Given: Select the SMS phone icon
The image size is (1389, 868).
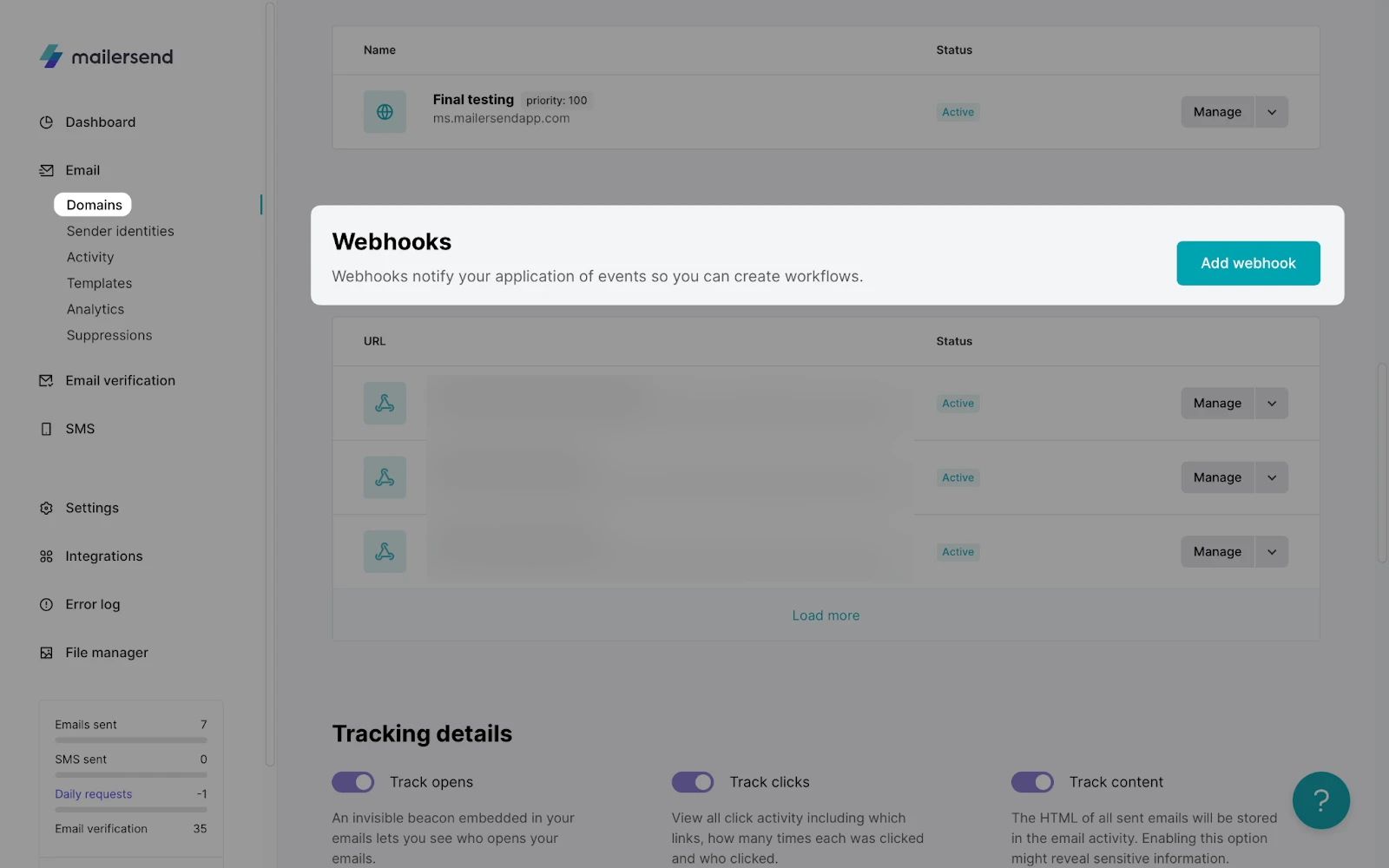Looking at the screenshot, I should point(46,429).
